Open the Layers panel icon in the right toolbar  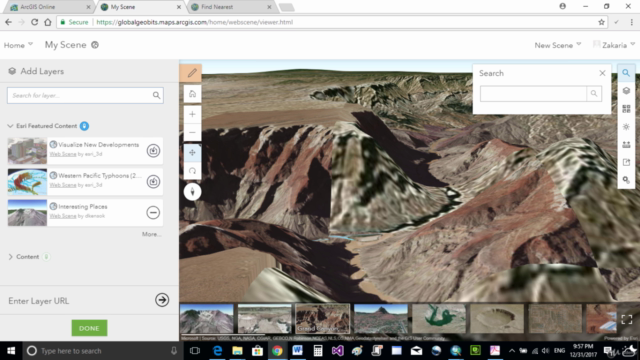point(626,91)
